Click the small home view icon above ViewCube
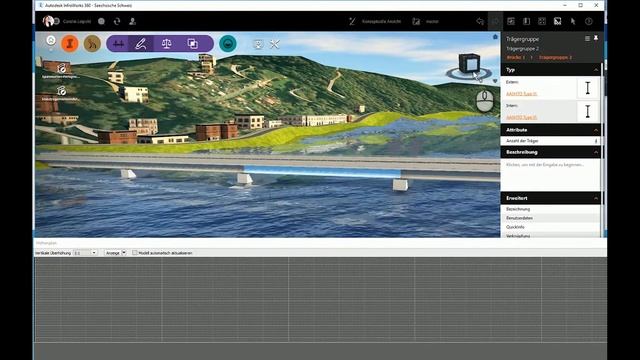Image resolution: width=640 pixels, height=360 pixels. (x=495, y=37)
